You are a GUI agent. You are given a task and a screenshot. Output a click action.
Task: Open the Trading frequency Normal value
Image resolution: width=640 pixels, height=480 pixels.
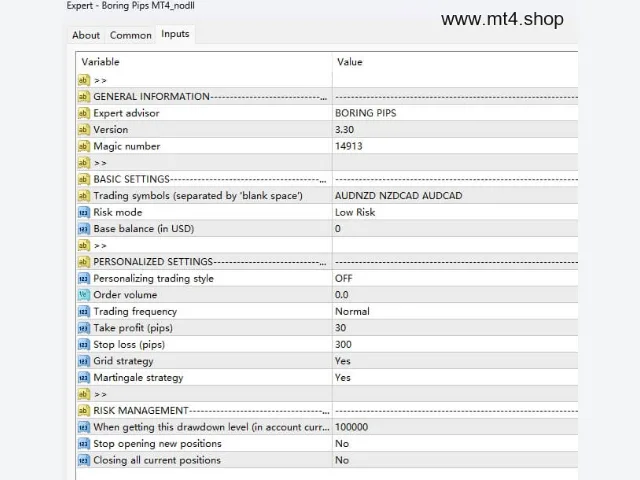point(352,311)
